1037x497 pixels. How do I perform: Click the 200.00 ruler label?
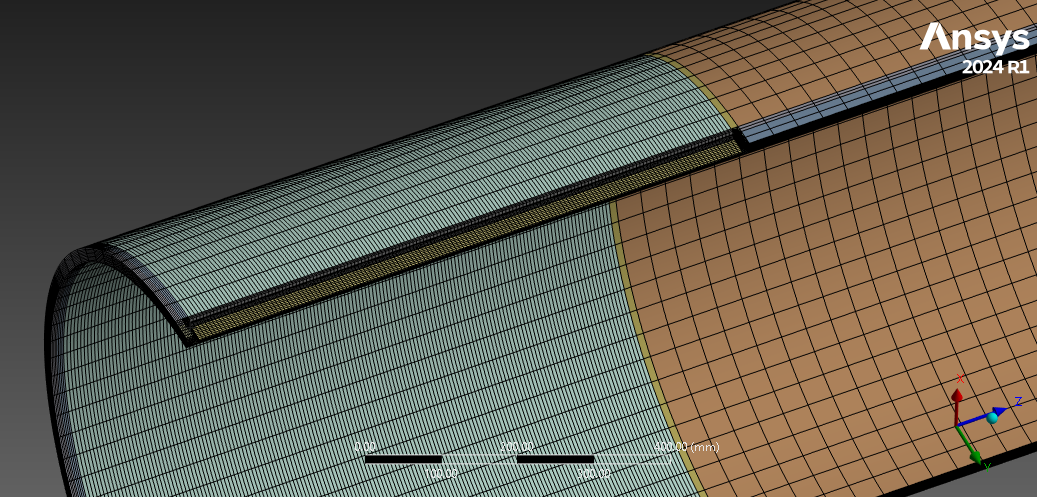[517, 447]
